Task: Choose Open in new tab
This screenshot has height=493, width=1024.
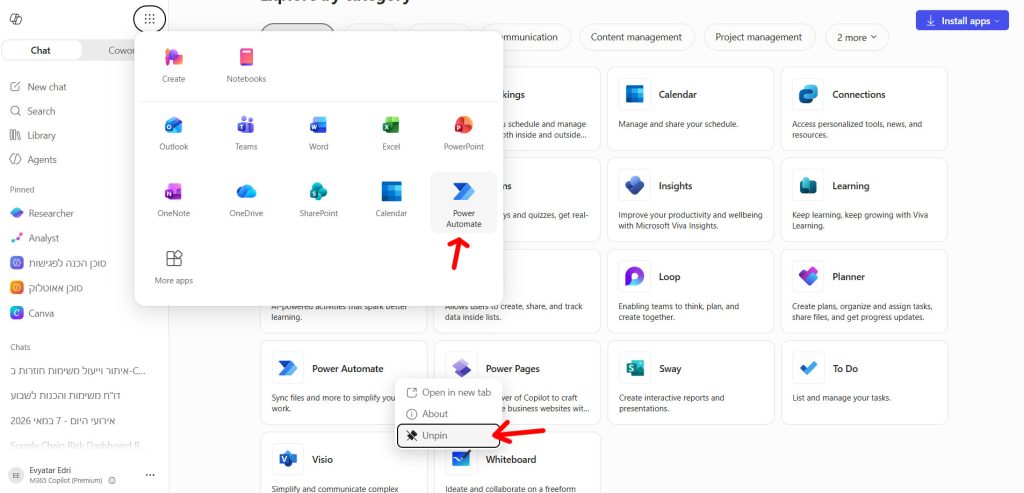Action: (x=449, y=392)
